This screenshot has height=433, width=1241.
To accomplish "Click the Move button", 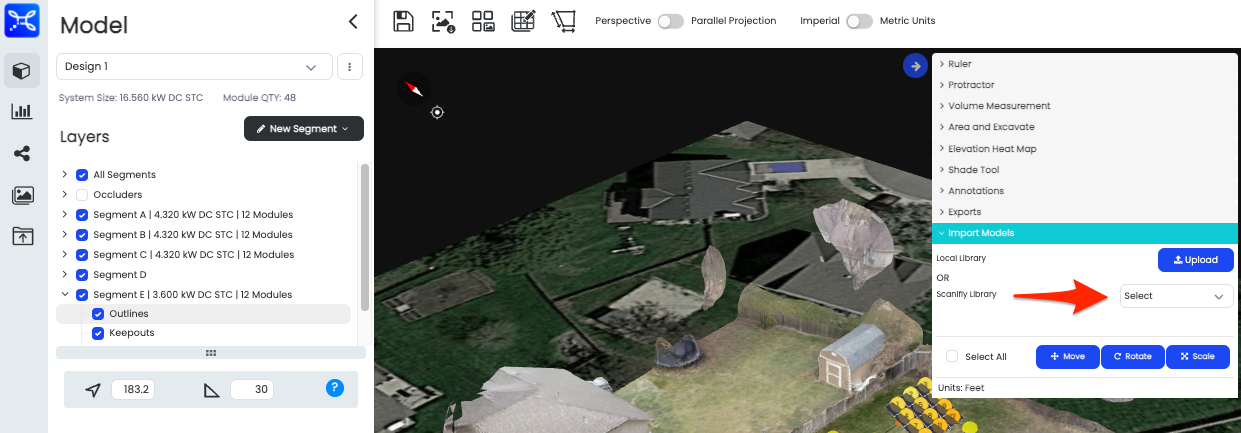I will 1067,357.
